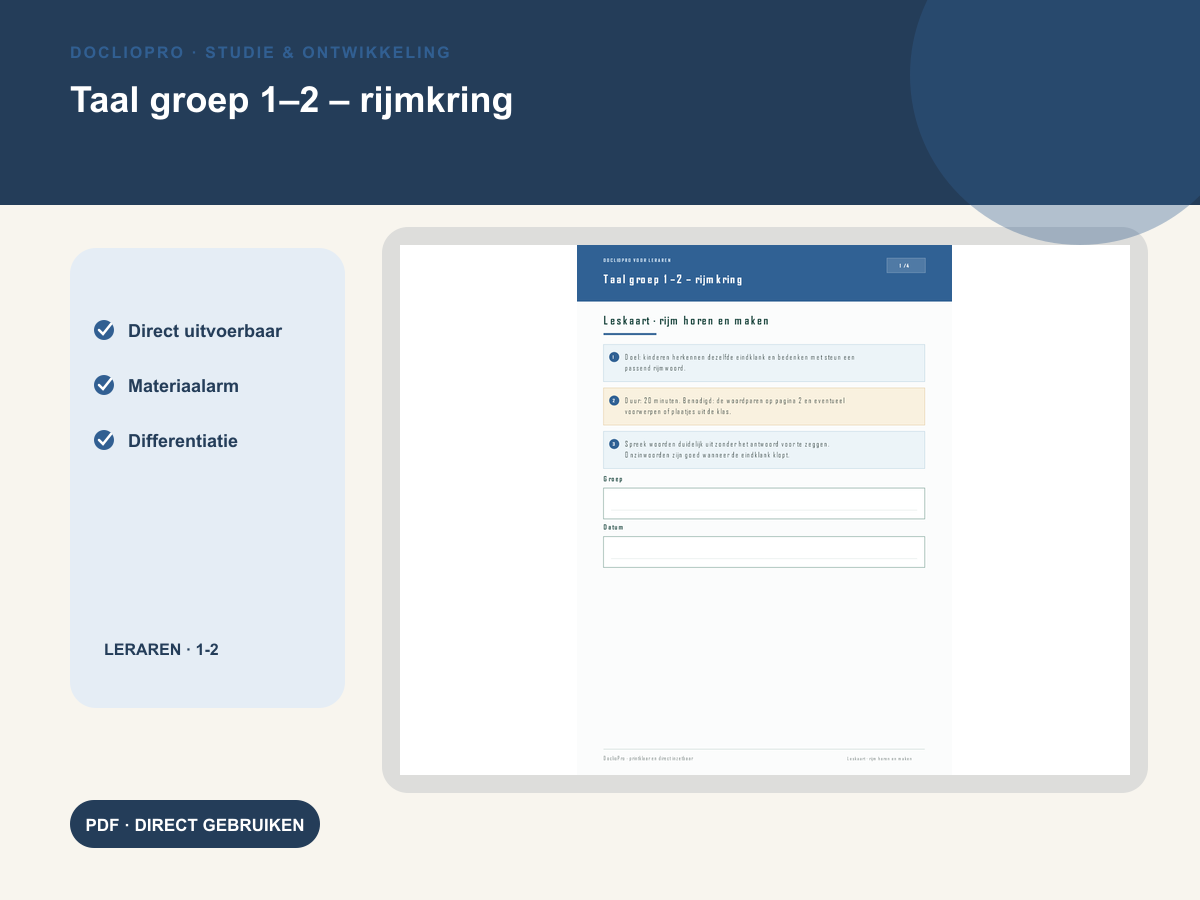Click the number 1 bullet in the Doel box
1200x900 pixels.
pos(614,357)
